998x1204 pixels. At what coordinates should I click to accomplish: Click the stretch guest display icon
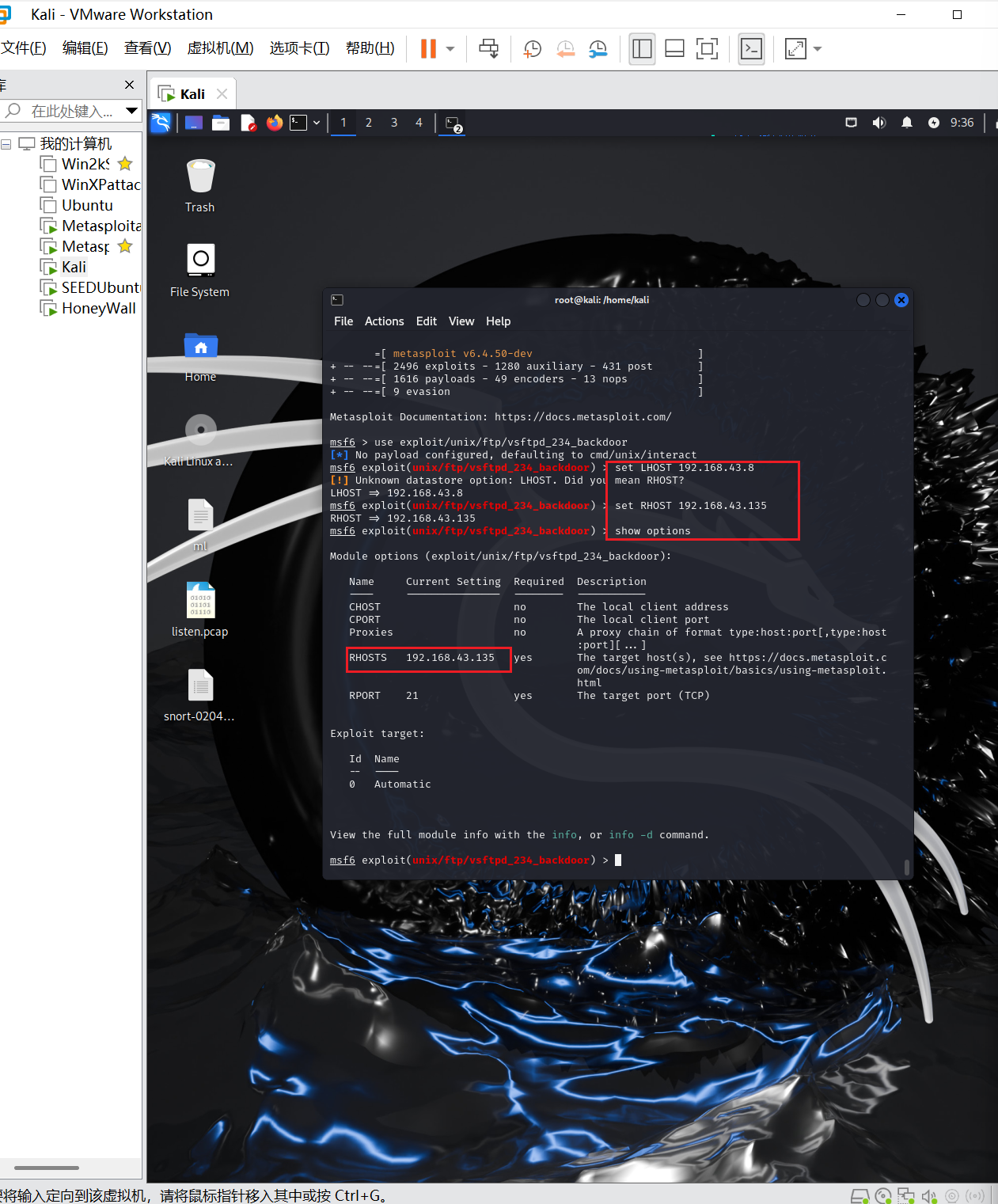tap(795, 49)
